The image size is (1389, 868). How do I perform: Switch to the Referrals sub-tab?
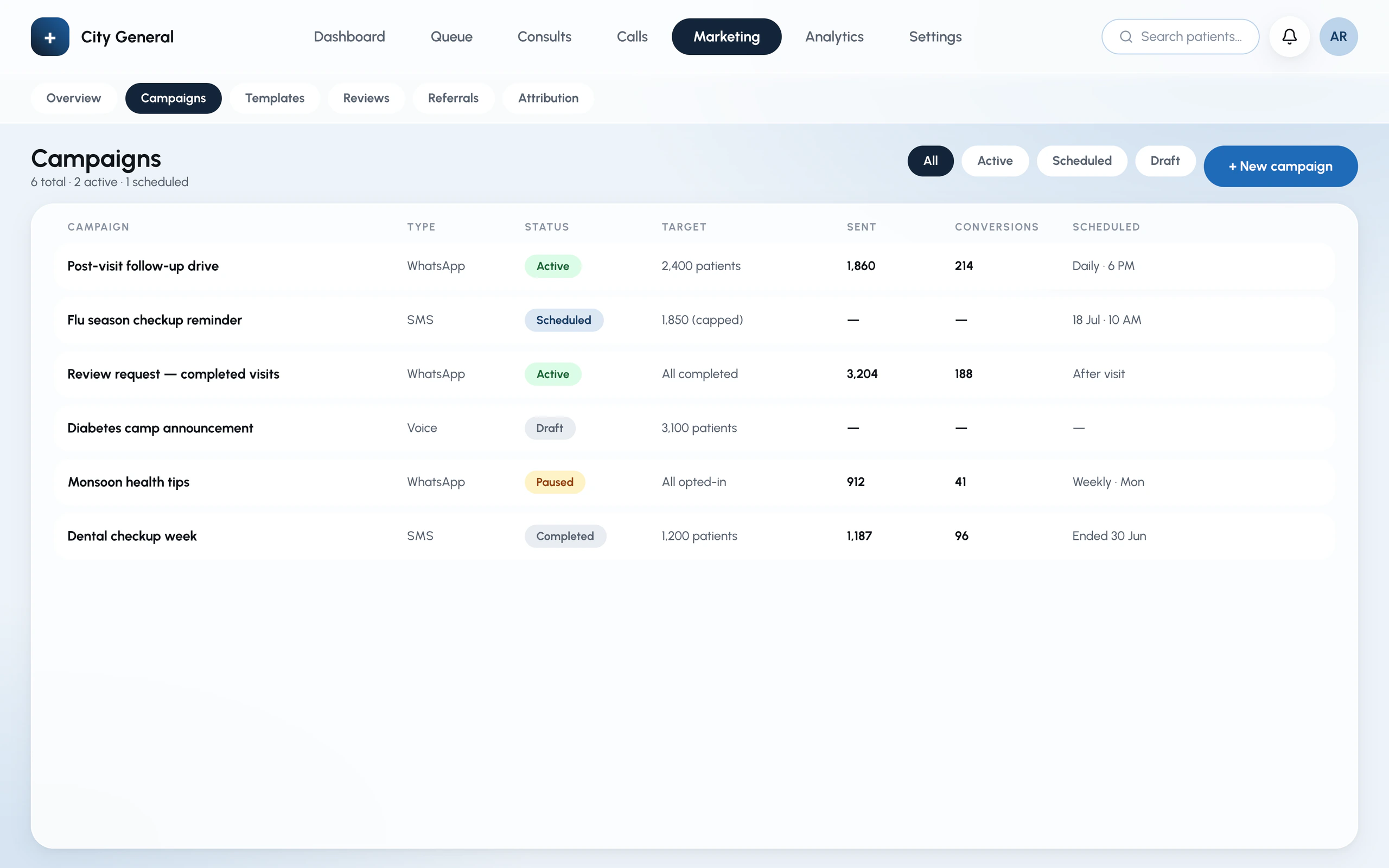click(x=453, y=98)
